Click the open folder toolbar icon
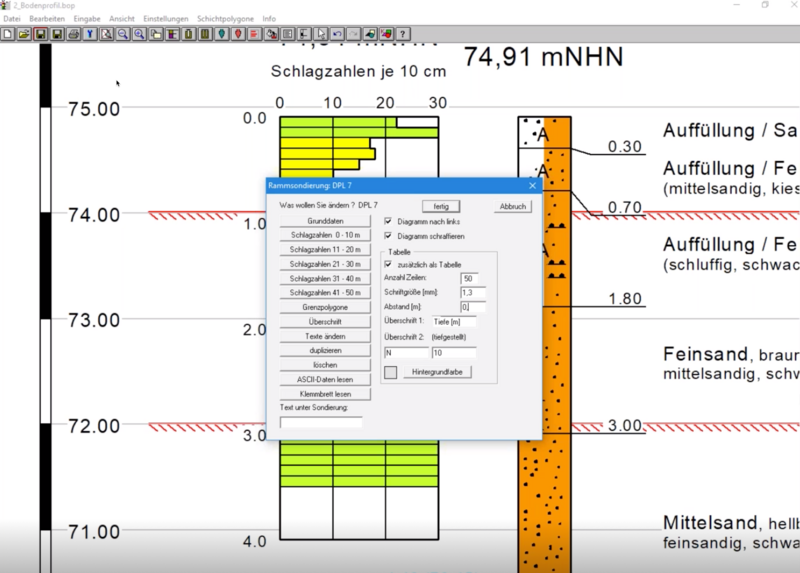The height and width of the screenshot is (573, 800). [24, 34]
